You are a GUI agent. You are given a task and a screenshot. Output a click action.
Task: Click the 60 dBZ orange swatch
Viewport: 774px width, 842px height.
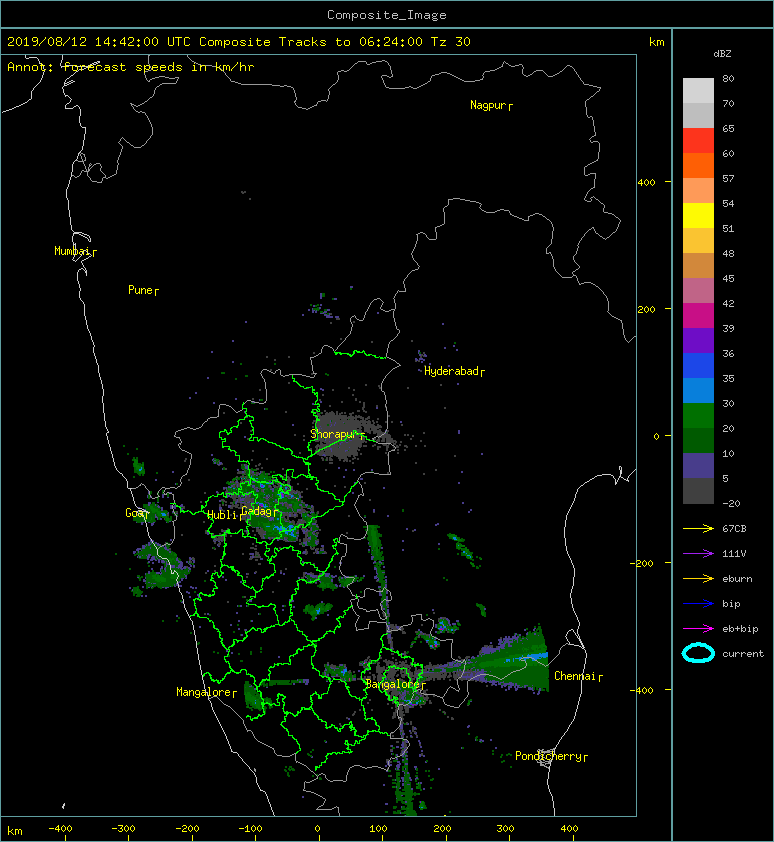698,165
